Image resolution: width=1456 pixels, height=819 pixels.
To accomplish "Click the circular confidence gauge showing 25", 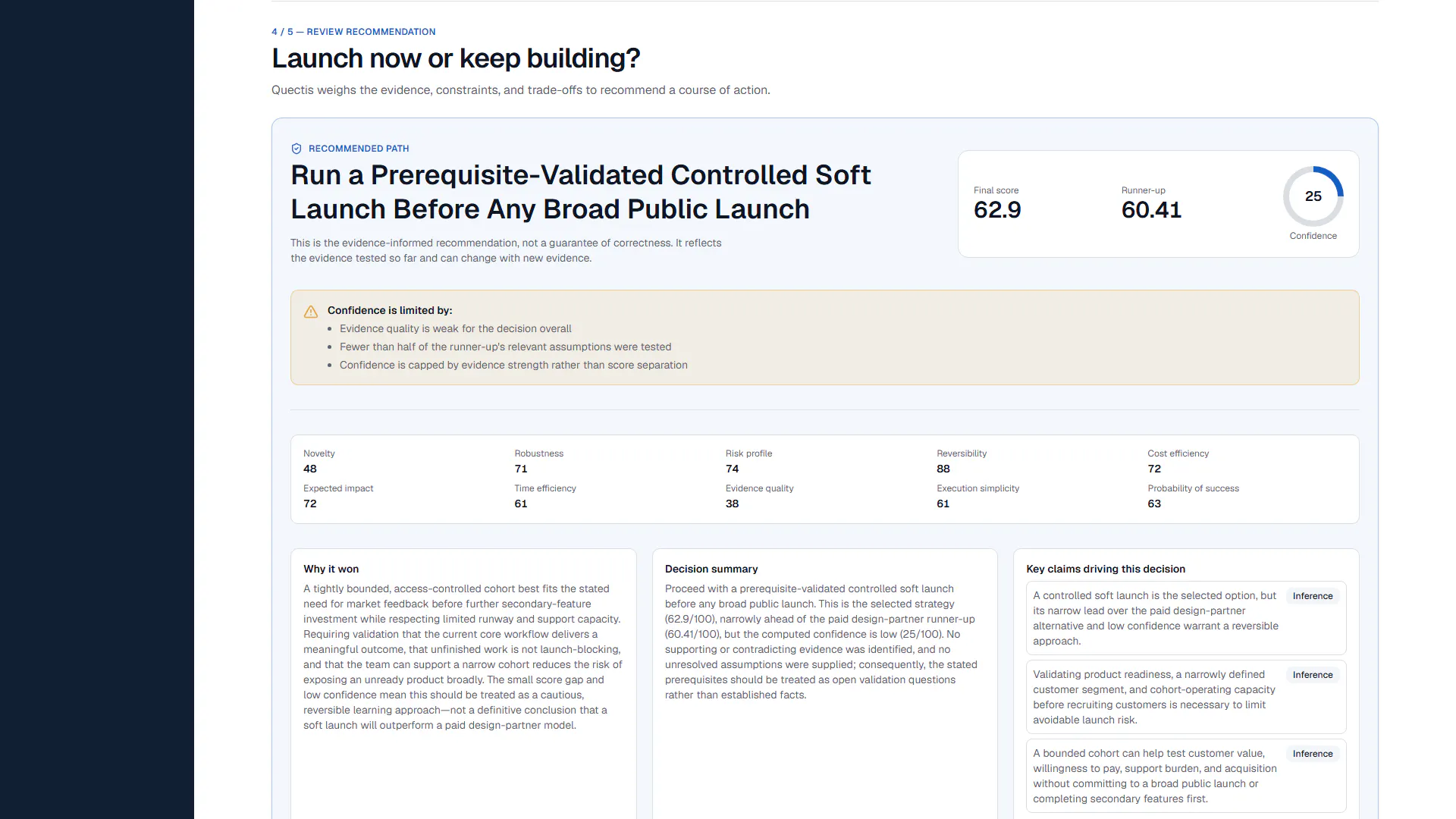I will [1313, 196].
